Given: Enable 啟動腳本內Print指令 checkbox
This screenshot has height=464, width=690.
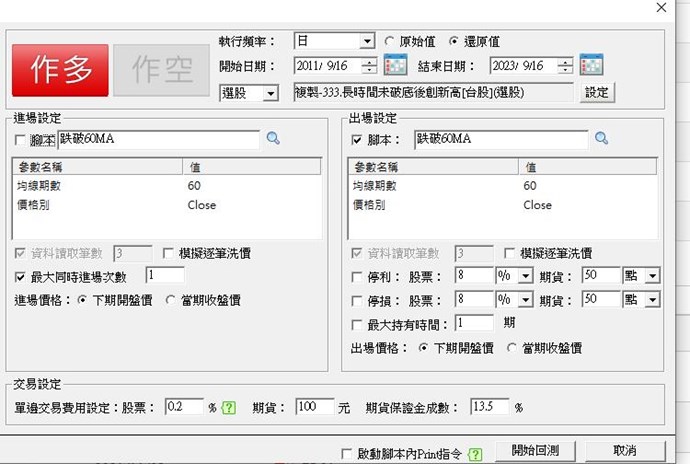Looking at the screenshot, I should tap(346, 453).
